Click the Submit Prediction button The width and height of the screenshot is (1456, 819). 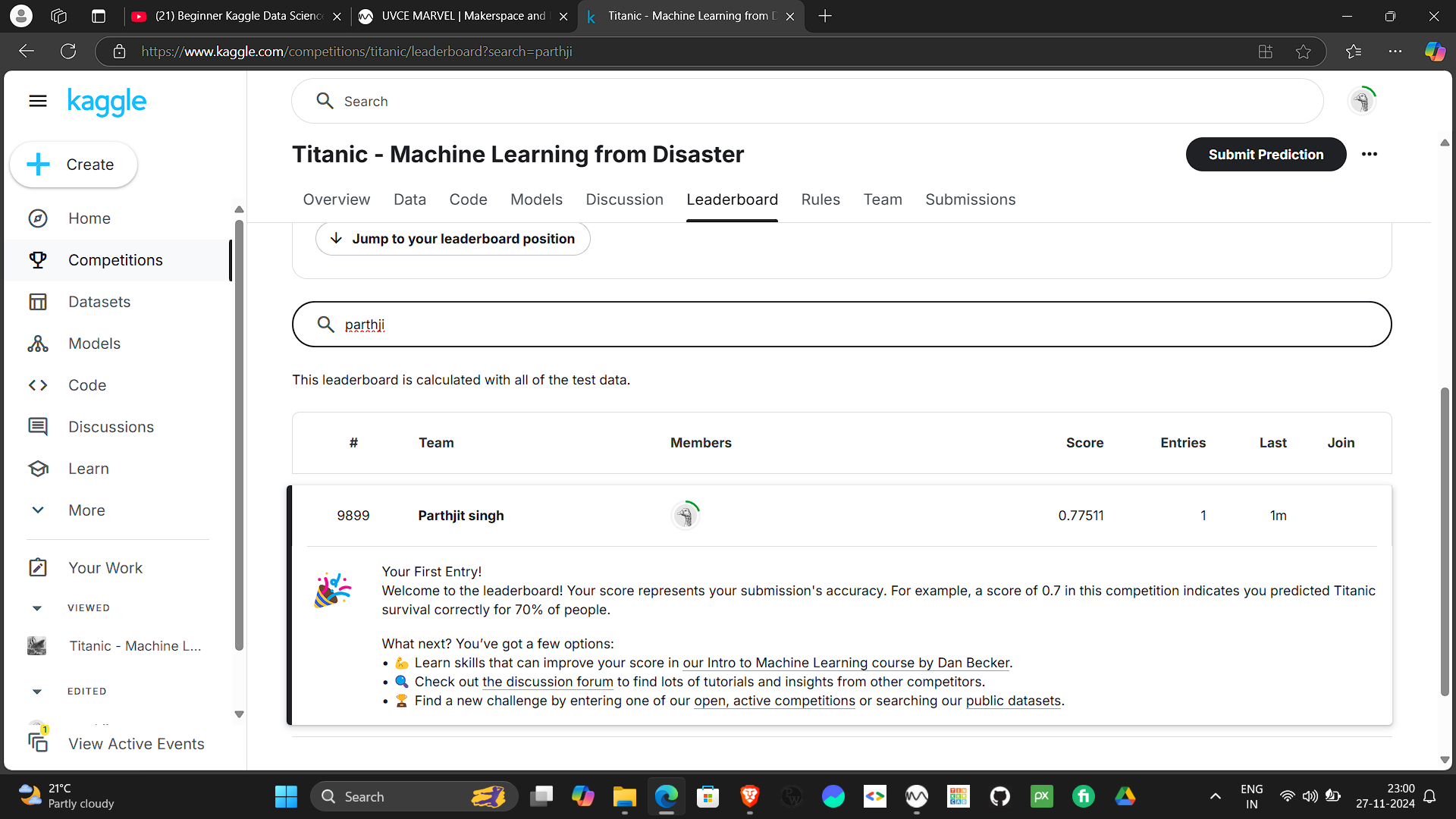pos(1266,154)
